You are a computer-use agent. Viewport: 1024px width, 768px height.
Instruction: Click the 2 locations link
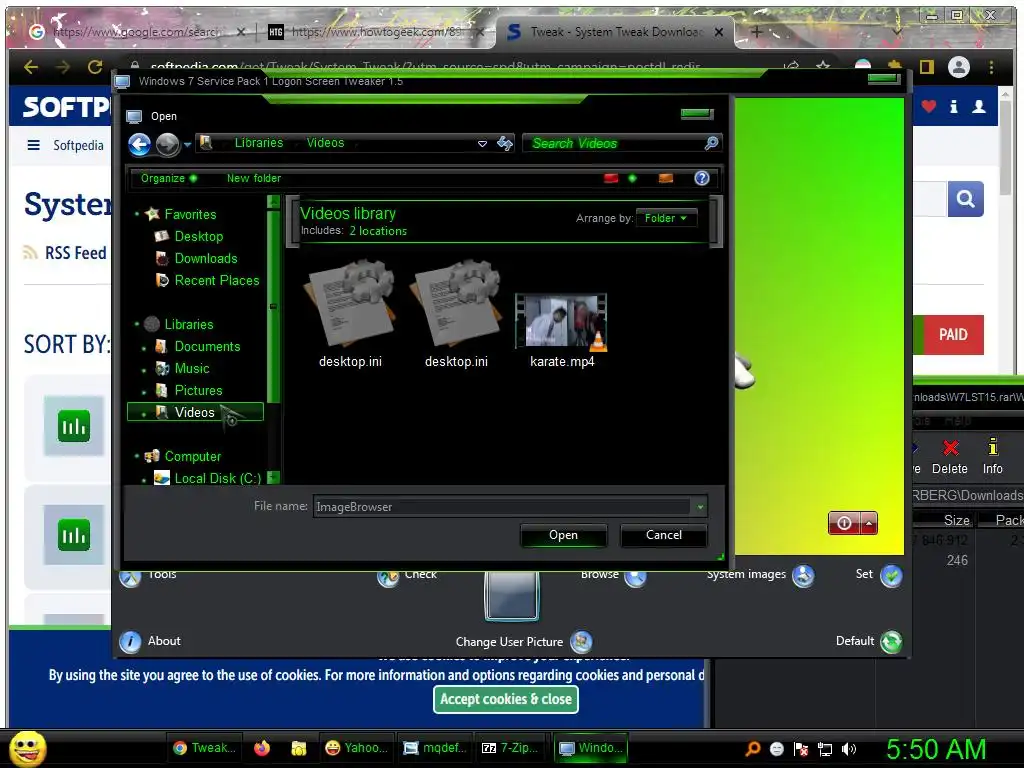click(378, 231)
